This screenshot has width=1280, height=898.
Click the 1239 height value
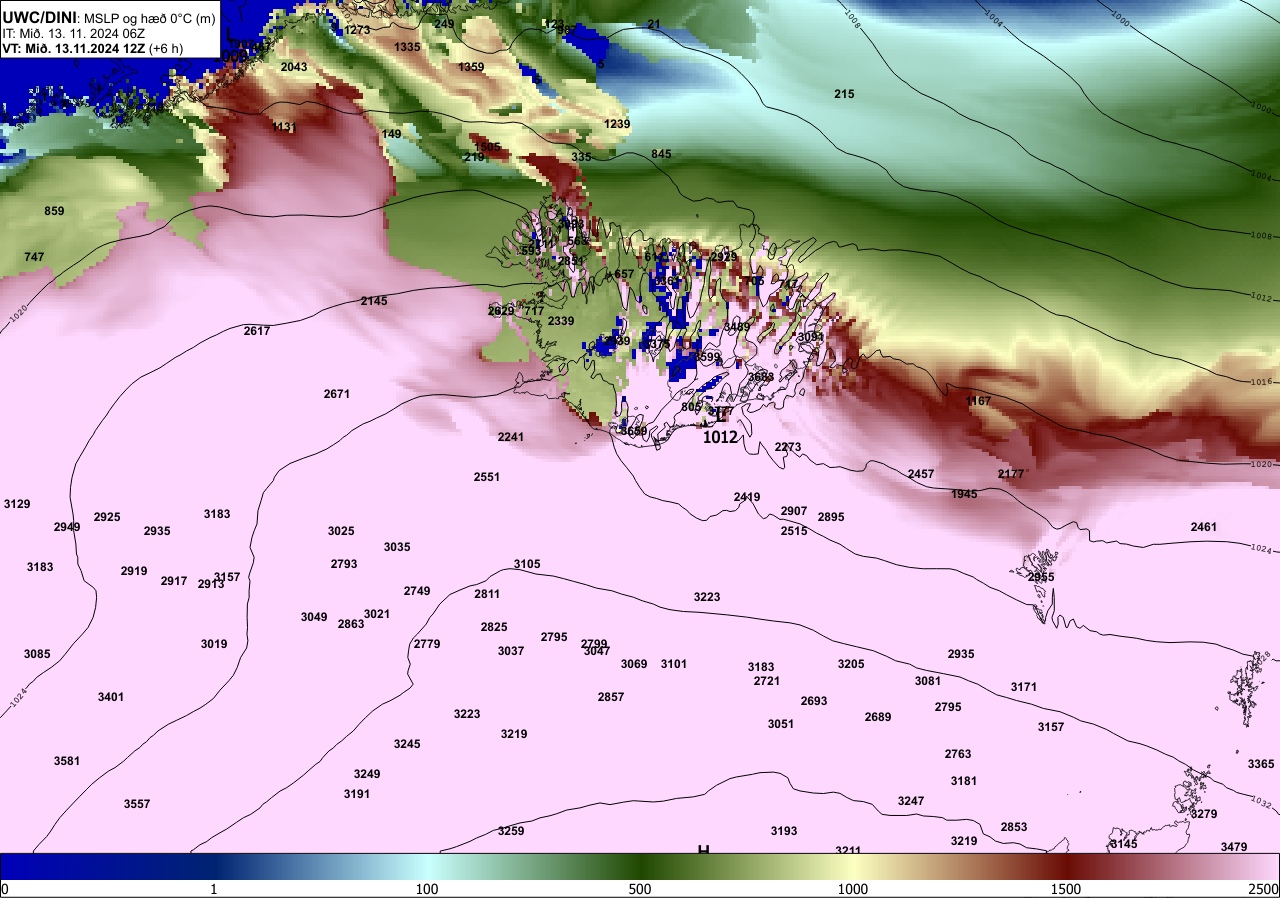click(618, 124)
